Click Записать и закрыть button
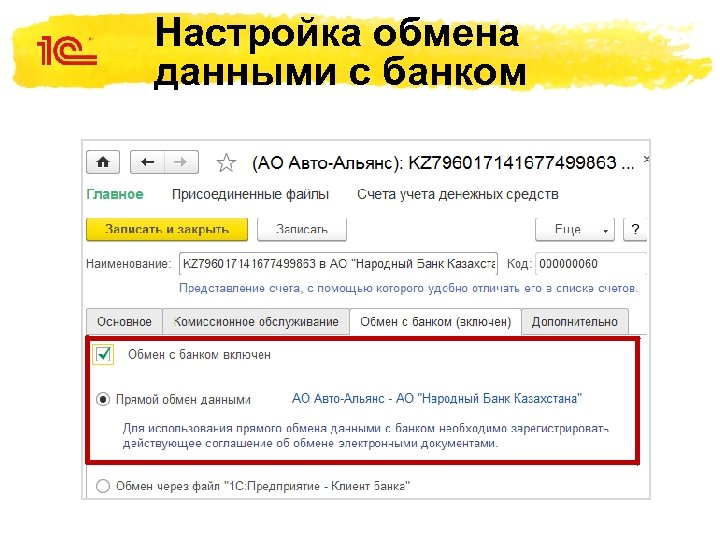Screen dimensions: 720x540 click(167, 229)
